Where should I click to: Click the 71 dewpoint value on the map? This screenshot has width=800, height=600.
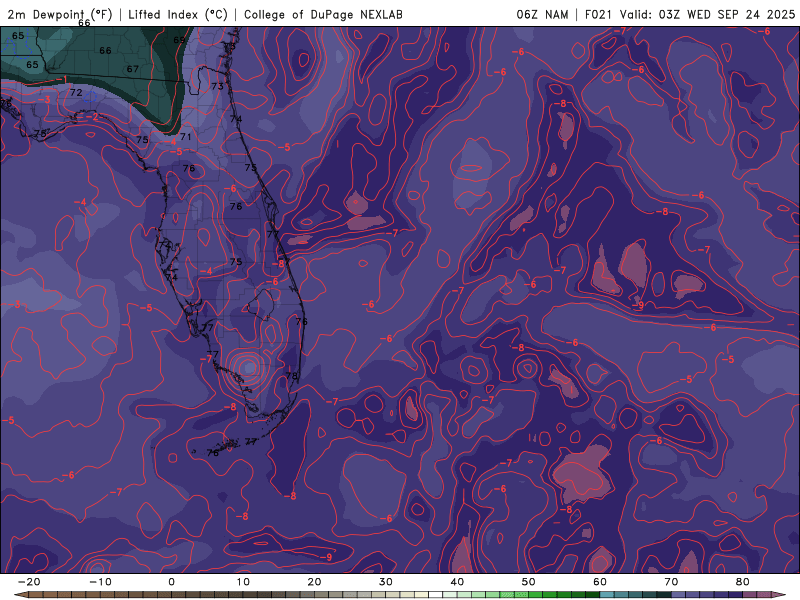point(186,137)
